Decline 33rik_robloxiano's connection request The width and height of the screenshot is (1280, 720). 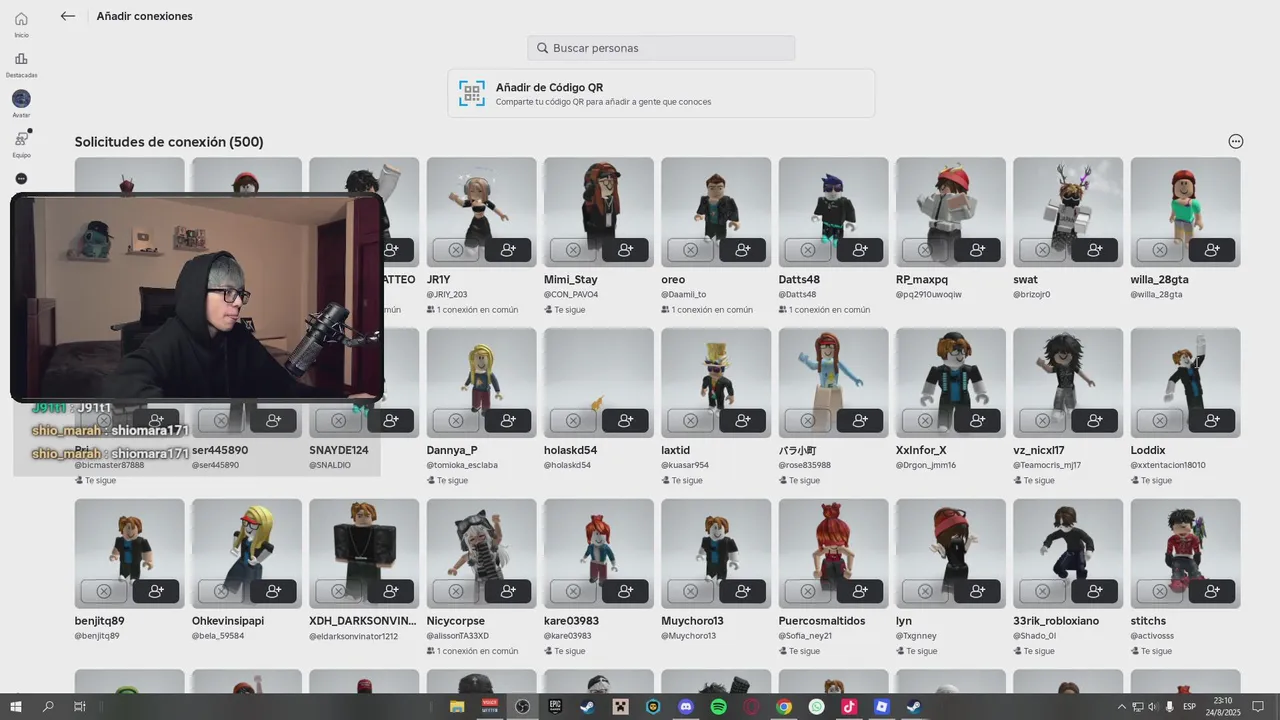coord(1042,592)
